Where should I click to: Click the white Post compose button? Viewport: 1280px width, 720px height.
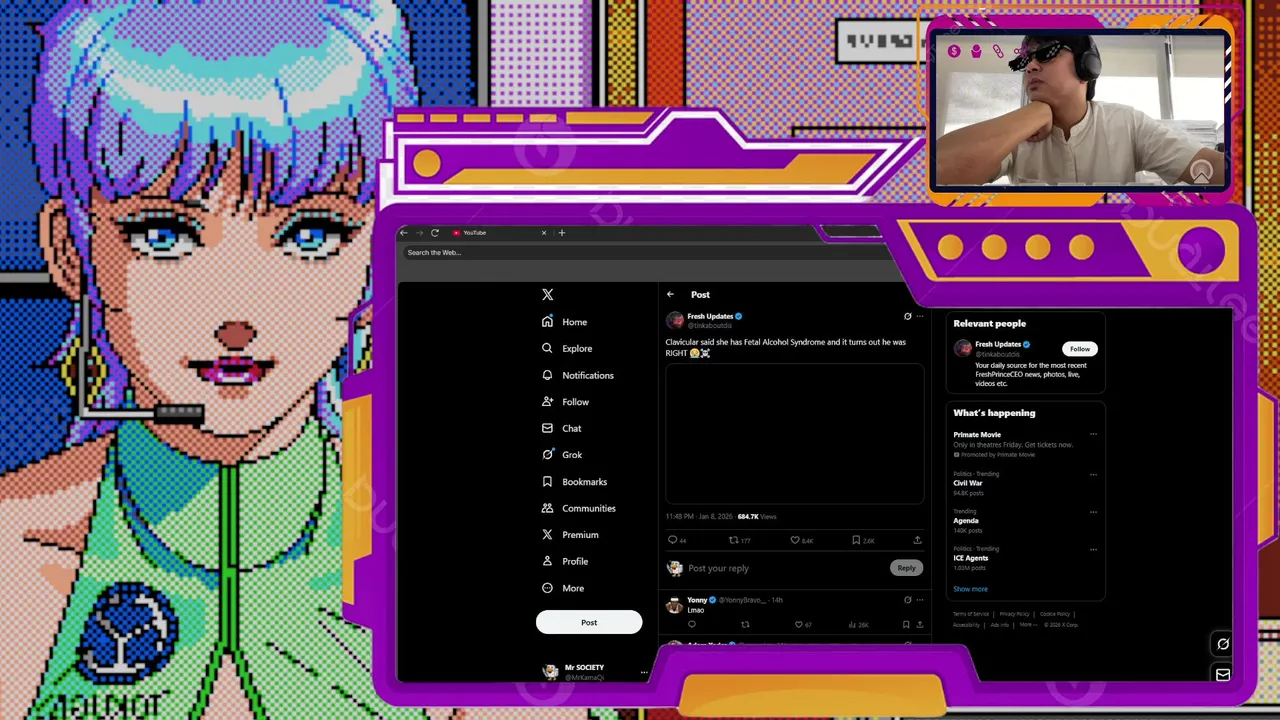(589, 622)
